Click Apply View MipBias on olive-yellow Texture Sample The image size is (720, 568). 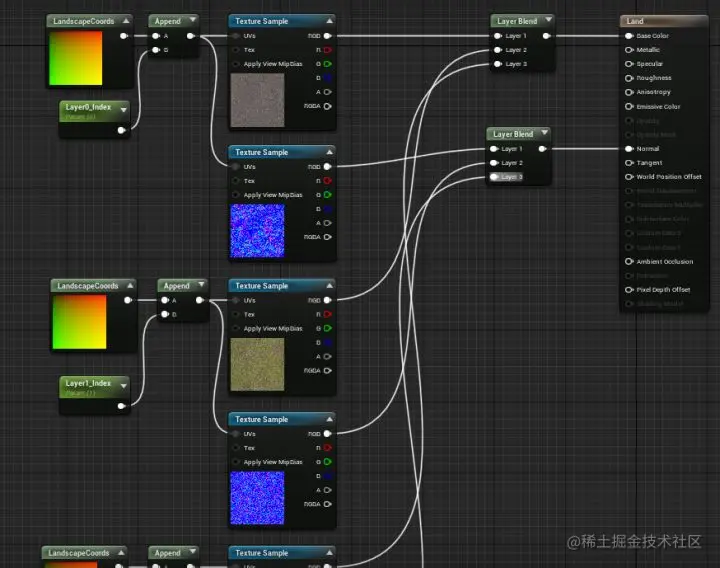(x=273, y=329)
